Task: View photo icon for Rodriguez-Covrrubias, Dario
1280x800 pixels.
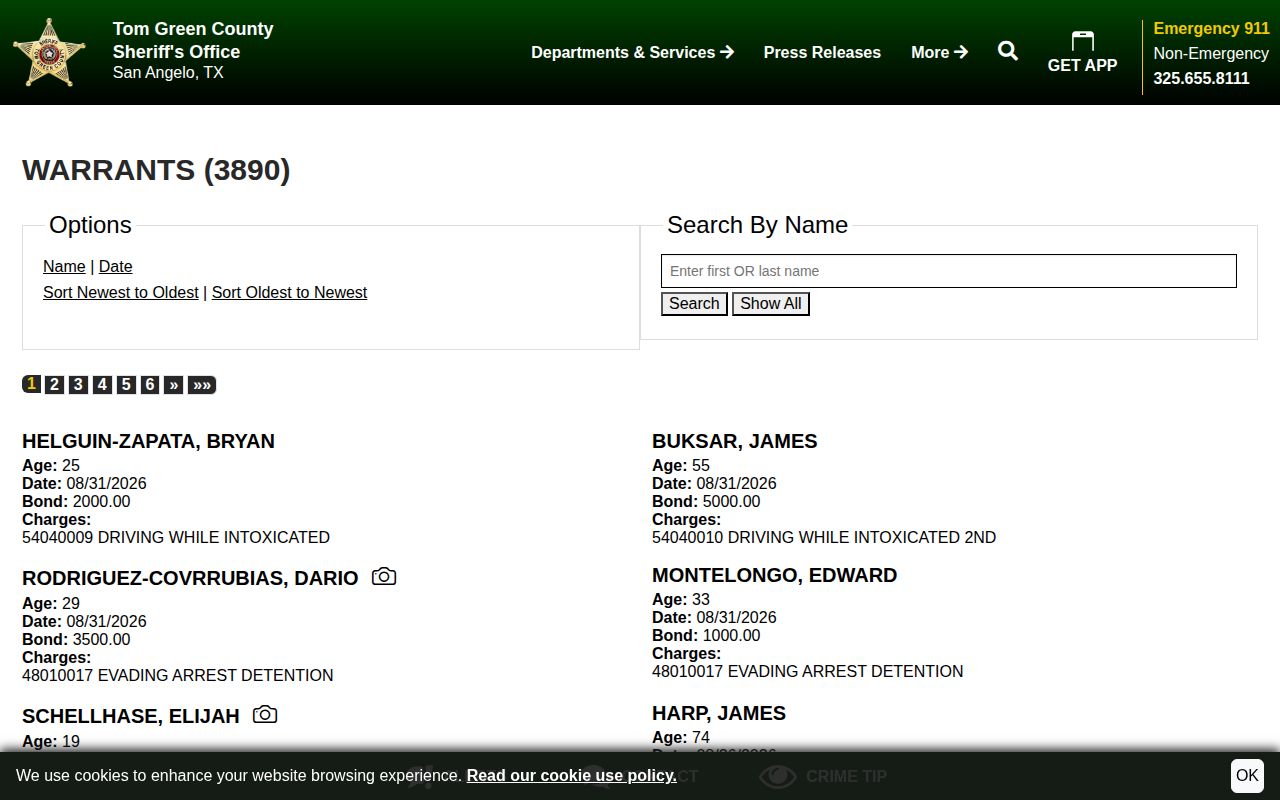Action: tap(384, 577)
